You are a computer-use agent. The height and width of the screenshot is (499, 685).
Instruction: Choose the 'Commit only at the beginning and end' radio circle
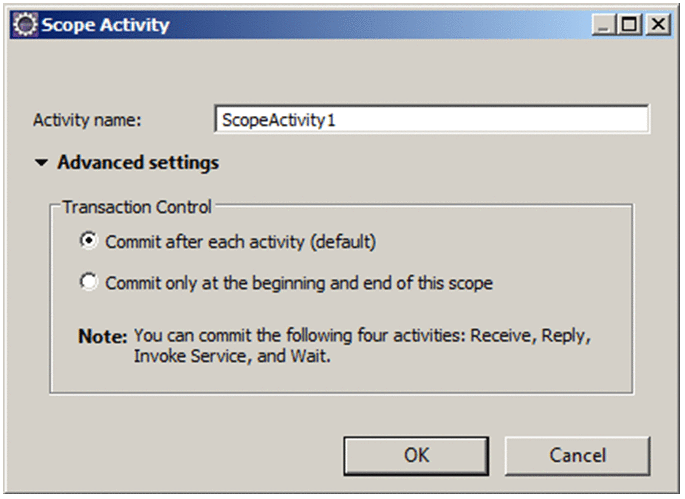click(x=89, y=283)
